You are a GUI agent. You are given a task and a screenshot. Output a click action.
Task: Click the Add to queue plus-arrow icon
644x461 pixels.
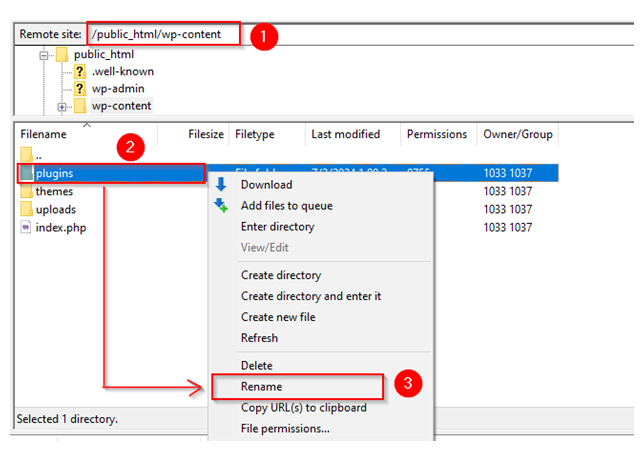point(221,205)
